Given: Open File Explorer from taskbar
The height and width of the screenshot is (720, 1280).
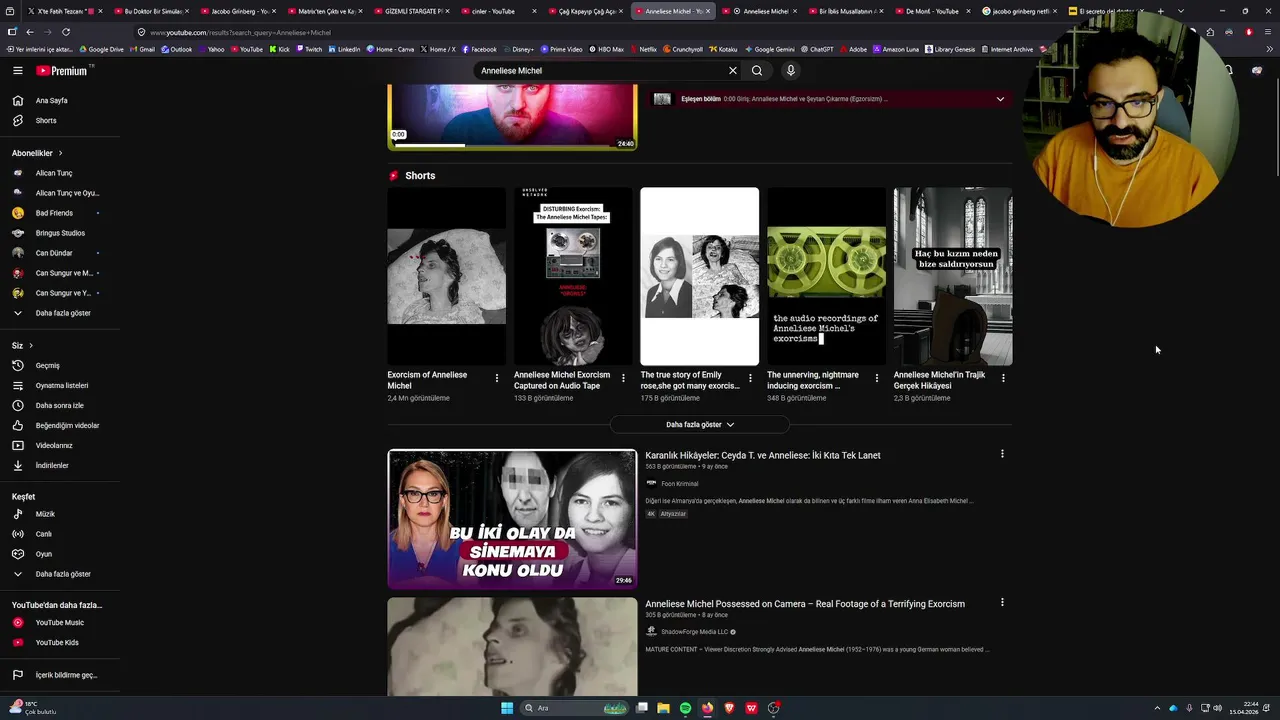Looking at the screenshot, I should click(x=663, y=708).
